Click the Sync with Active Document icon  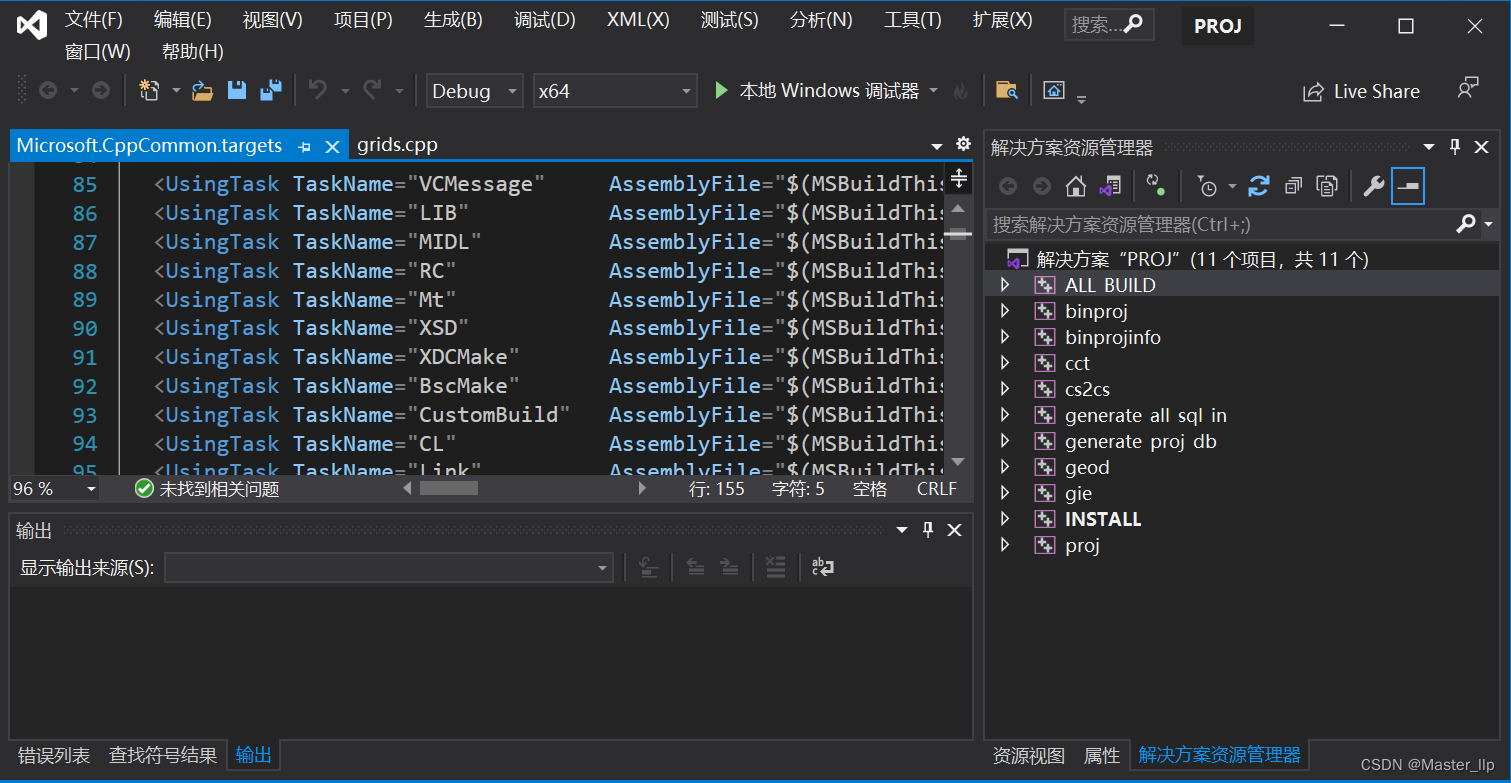[x=1156, y=186]
